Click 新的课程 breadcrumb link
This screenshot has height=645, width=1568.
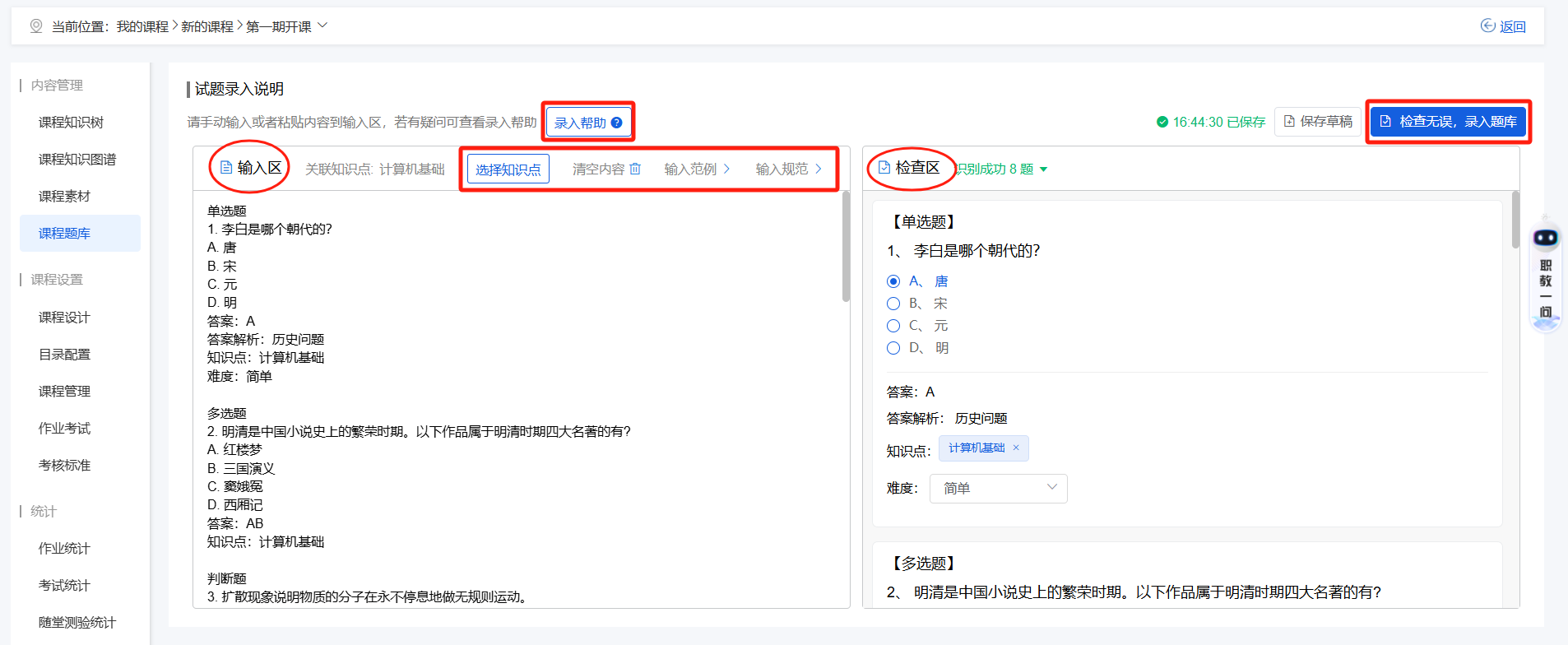[x=207, y=26]
